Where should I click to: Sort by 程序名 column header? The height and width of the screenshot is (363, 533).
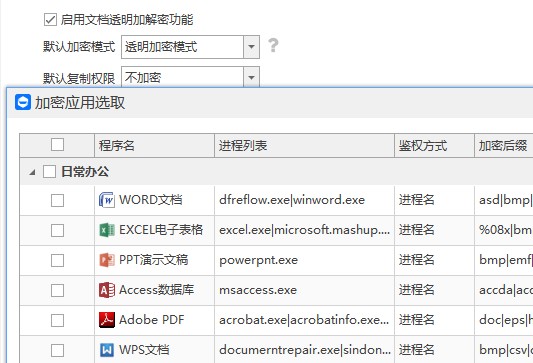pos(154,145)
